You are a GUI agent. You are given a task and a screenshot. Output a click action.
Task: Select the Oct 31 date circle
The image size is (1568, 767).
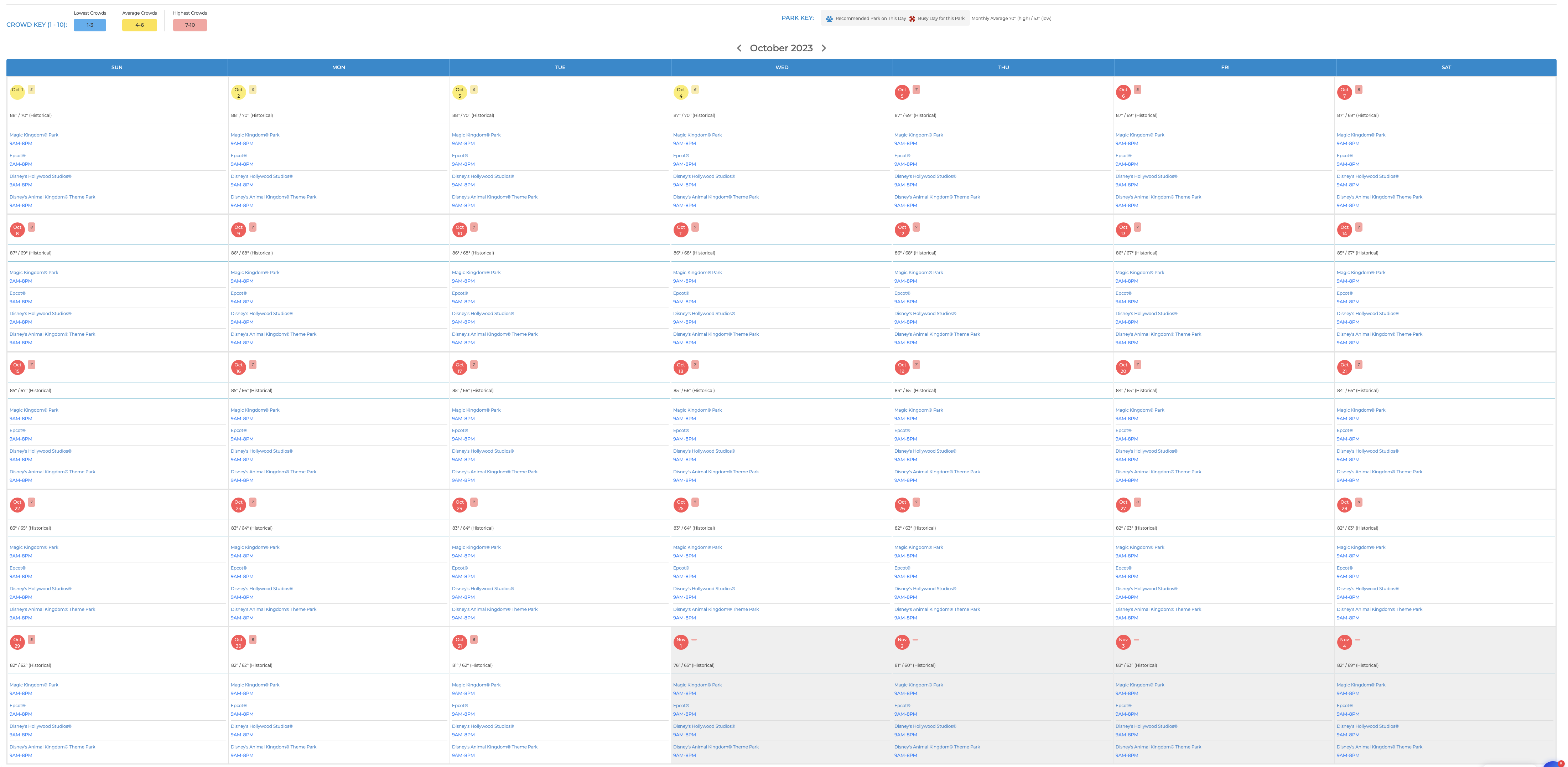click(x=460, y=642)
